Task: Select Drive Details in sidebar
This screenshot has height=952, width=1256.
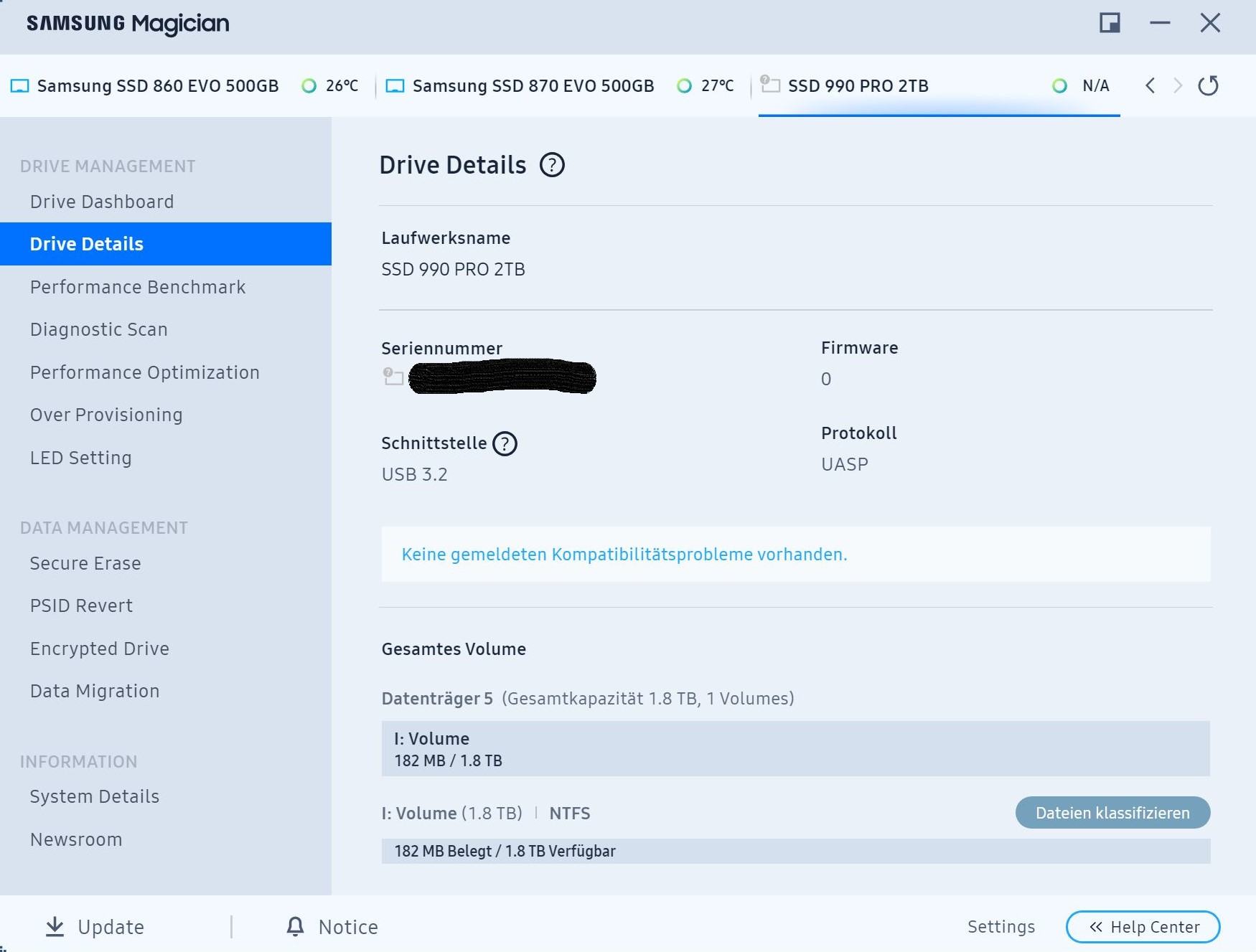Action: pos(166,244)
